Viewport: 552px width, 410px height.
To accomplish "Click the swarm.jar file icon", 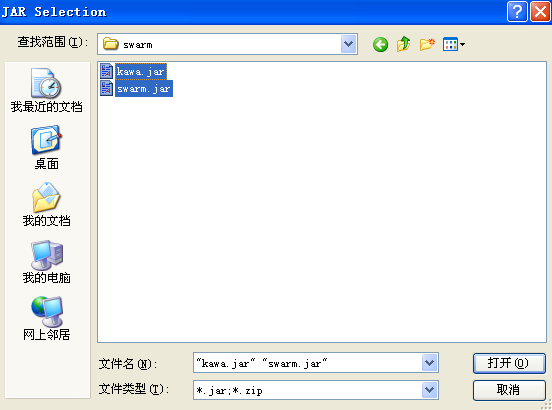I will pos(106,88).
